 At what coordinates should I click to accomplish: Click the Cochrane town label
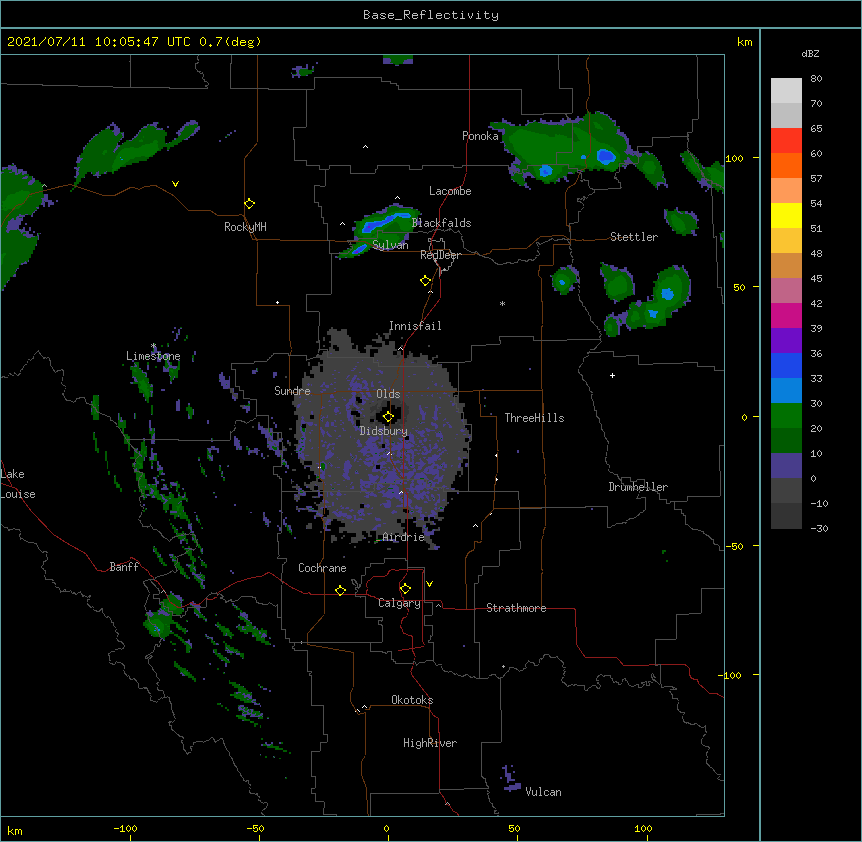pyautogui.click(x=322, y=568)
